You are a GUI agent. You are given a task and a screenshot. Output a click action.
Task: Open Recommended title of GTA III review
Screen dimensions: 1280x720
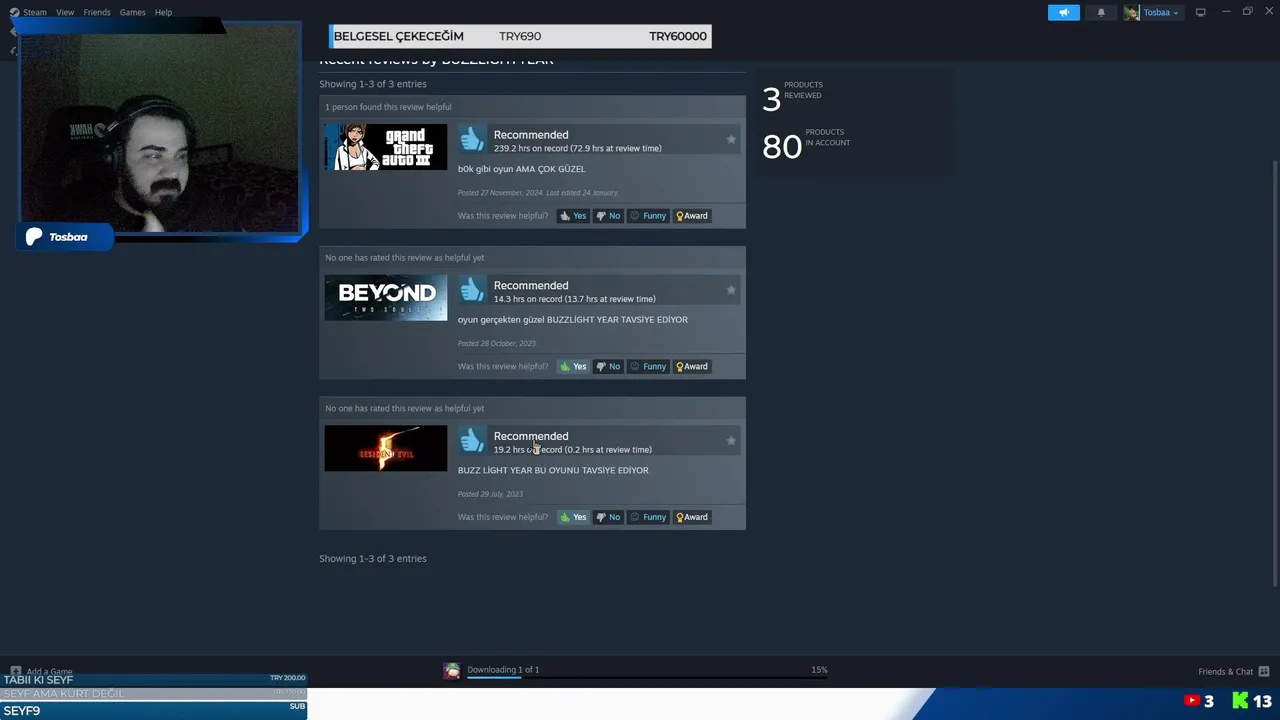(531, 135)
